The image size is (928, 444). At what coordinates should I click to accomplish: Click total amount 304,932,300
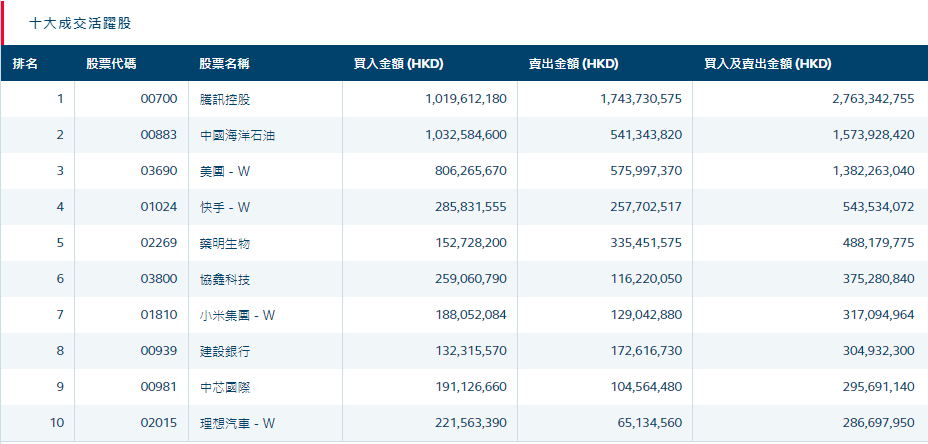tap(878, 351)
